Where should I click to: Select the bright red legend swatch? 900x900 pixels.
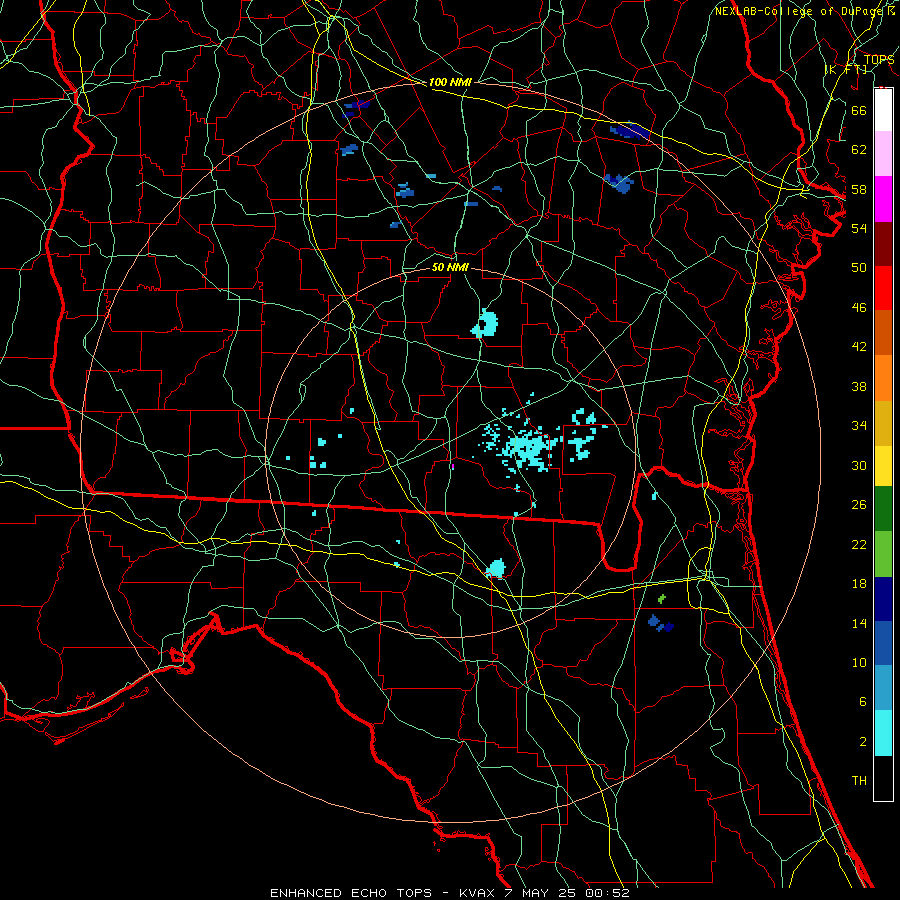pyautogui.click(x=883, y=288)
